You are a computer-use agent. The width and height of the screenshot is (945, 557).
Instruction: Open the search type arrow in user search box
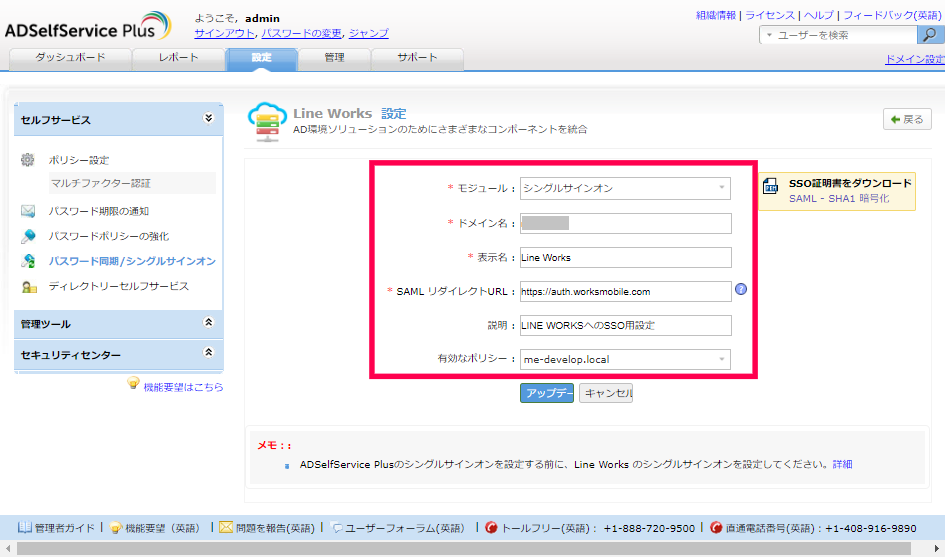click(x=769, y=35)
